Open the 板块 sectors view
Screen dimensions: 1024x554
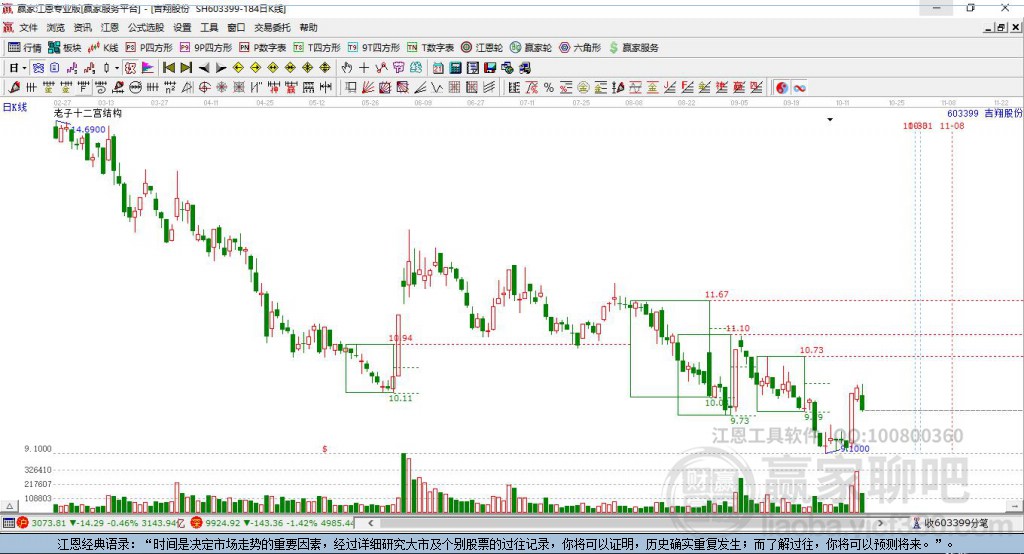pos(64,48)
